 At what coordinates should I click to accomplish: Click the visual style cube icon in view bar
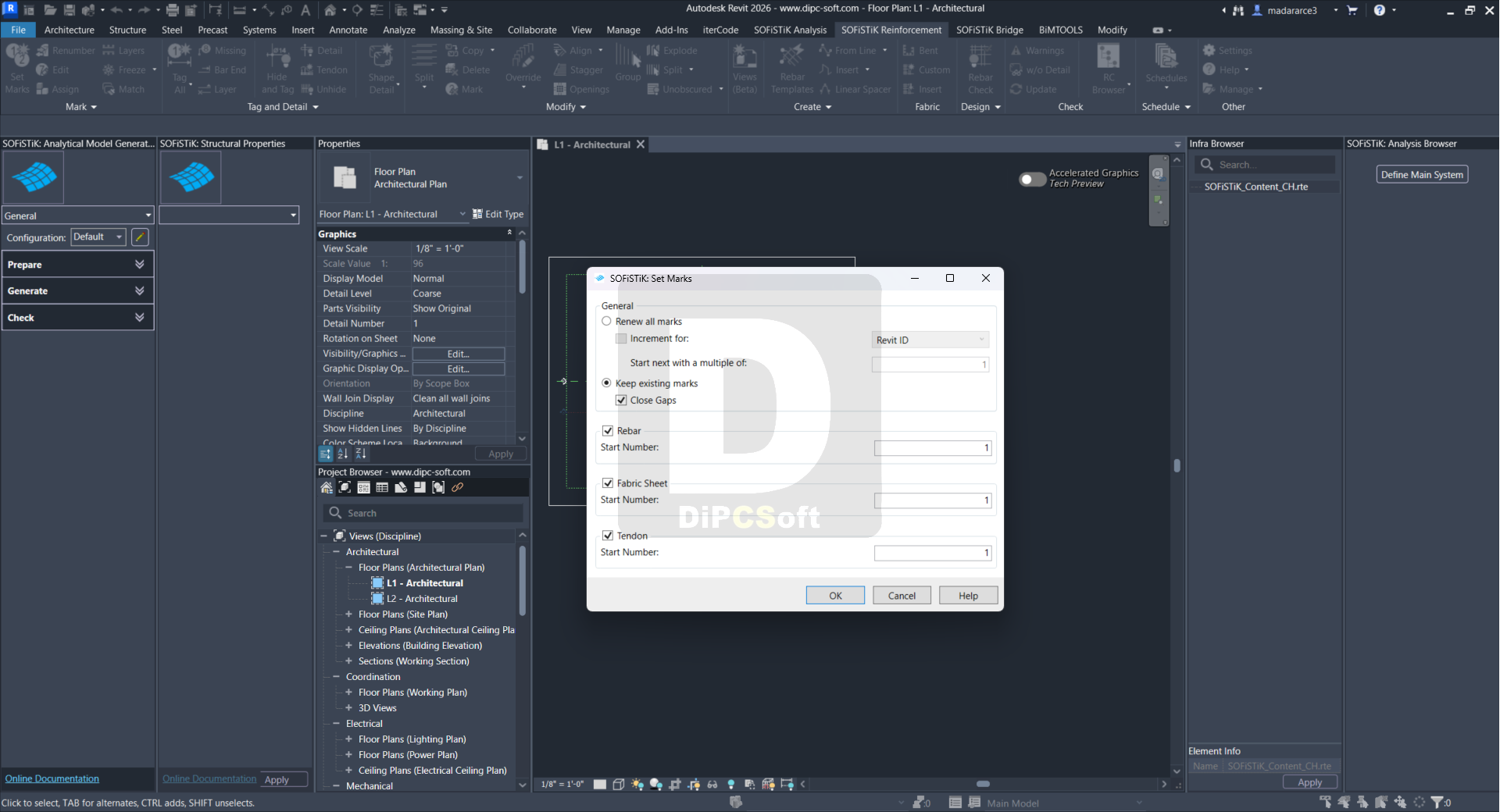coord(619,784)
